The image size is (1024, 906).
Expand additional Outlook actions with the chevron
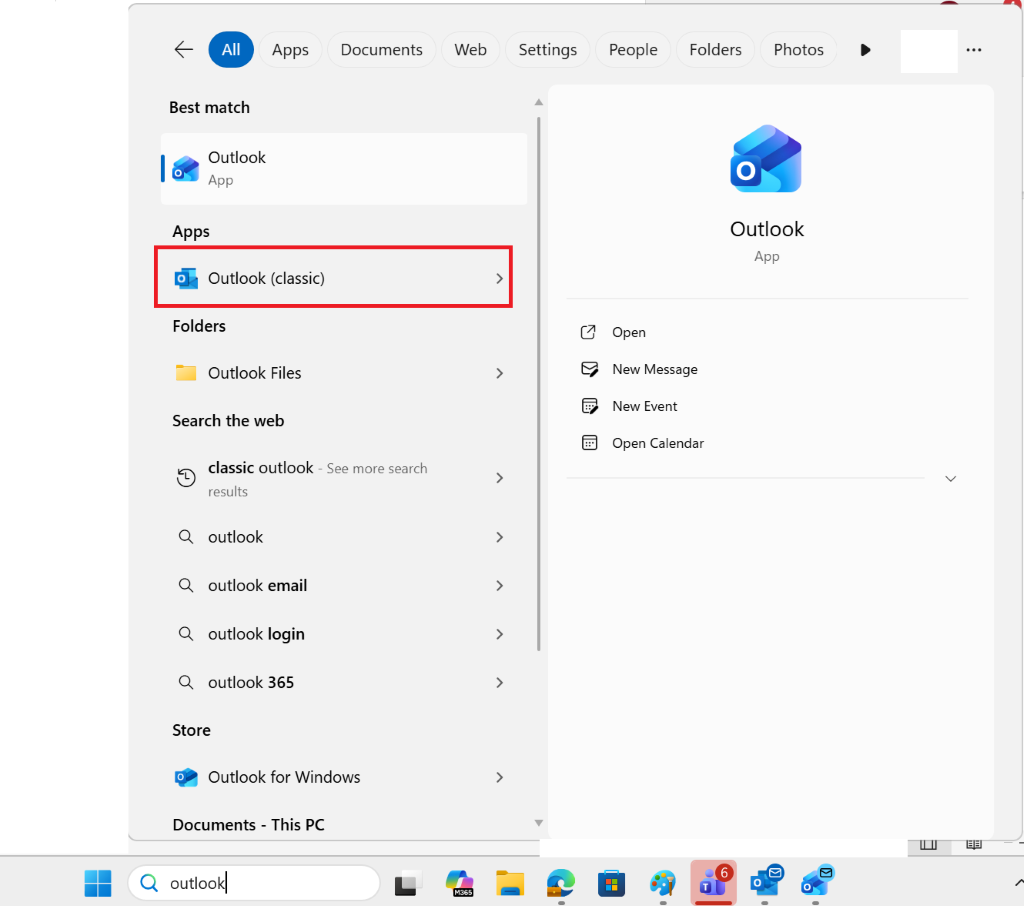point(950,479)
